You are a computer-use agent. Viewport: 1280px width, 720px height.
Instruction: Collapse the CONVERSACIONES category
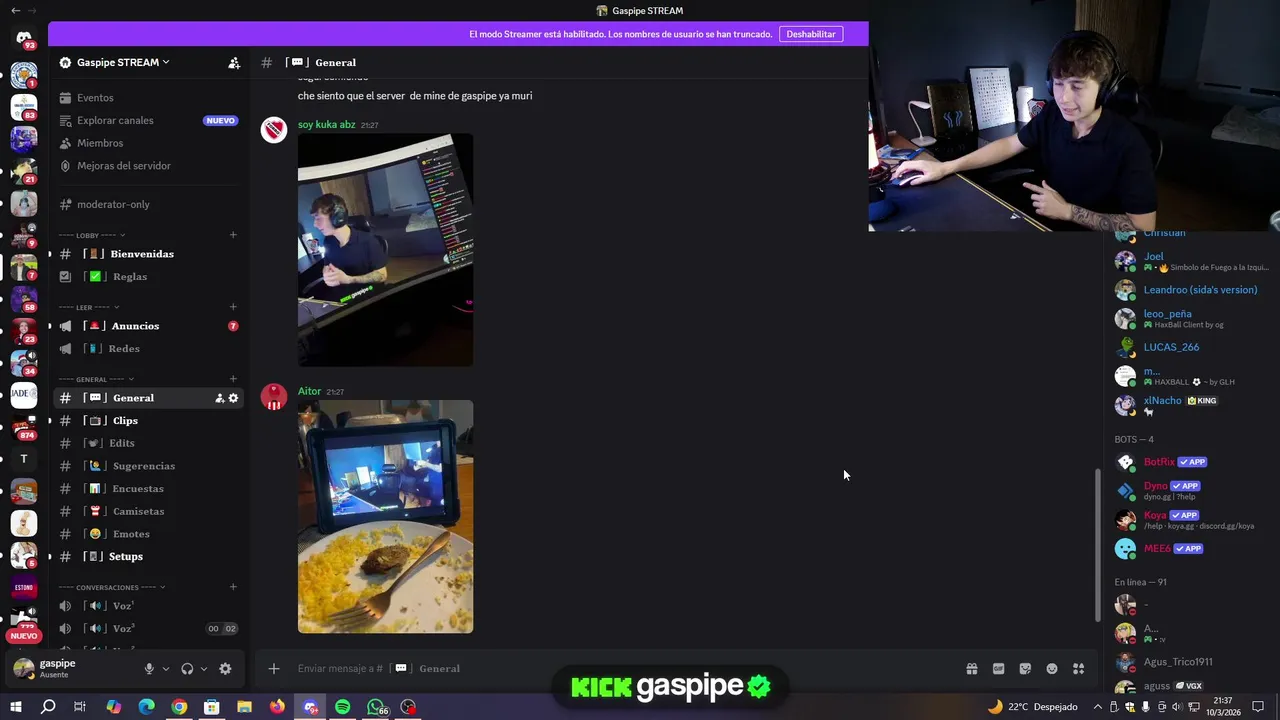(112, 588)
